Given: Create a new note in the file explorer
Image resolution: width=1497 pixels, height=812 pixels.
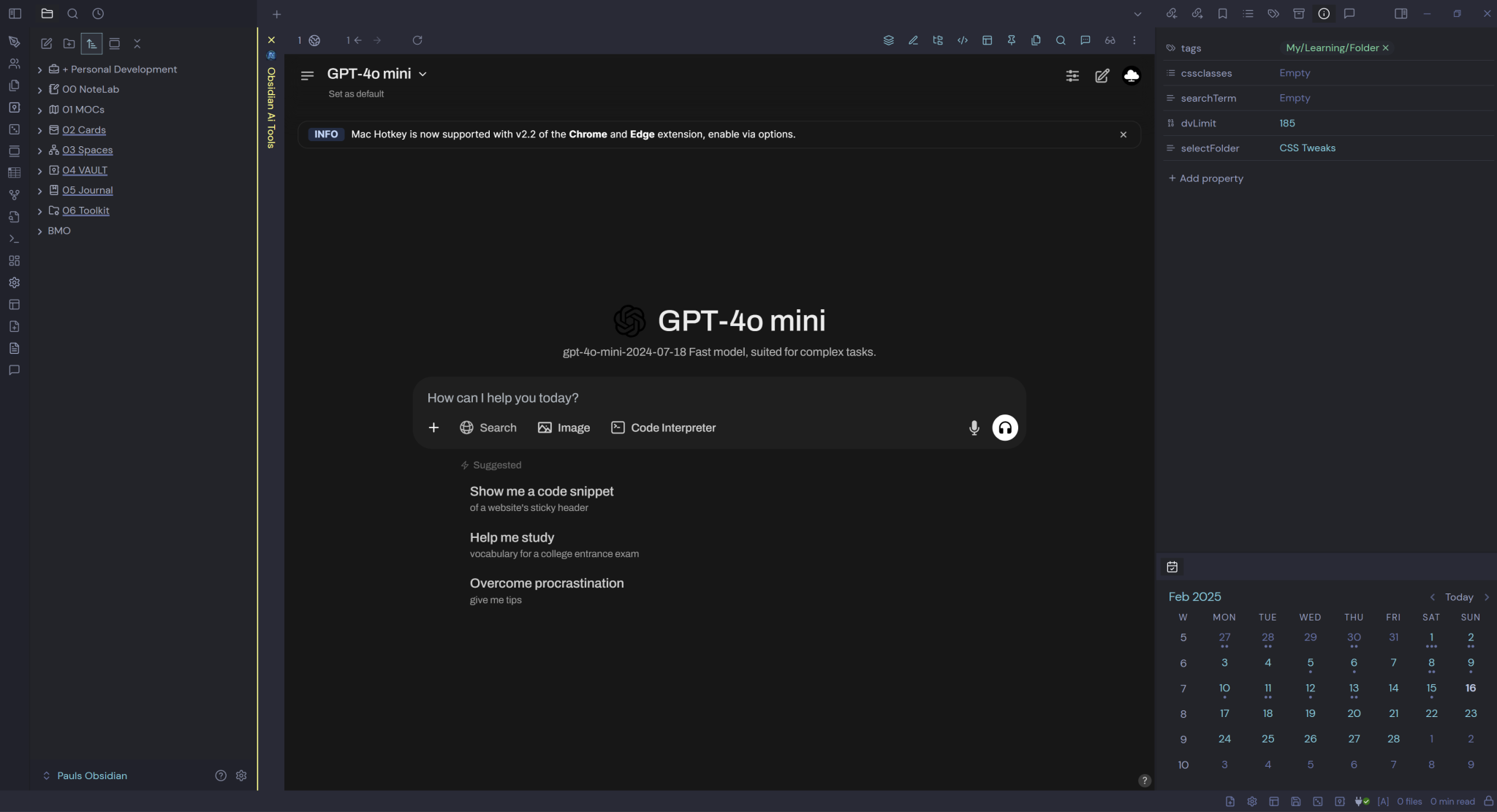Looking at the screenshot, I should point(47,44).
